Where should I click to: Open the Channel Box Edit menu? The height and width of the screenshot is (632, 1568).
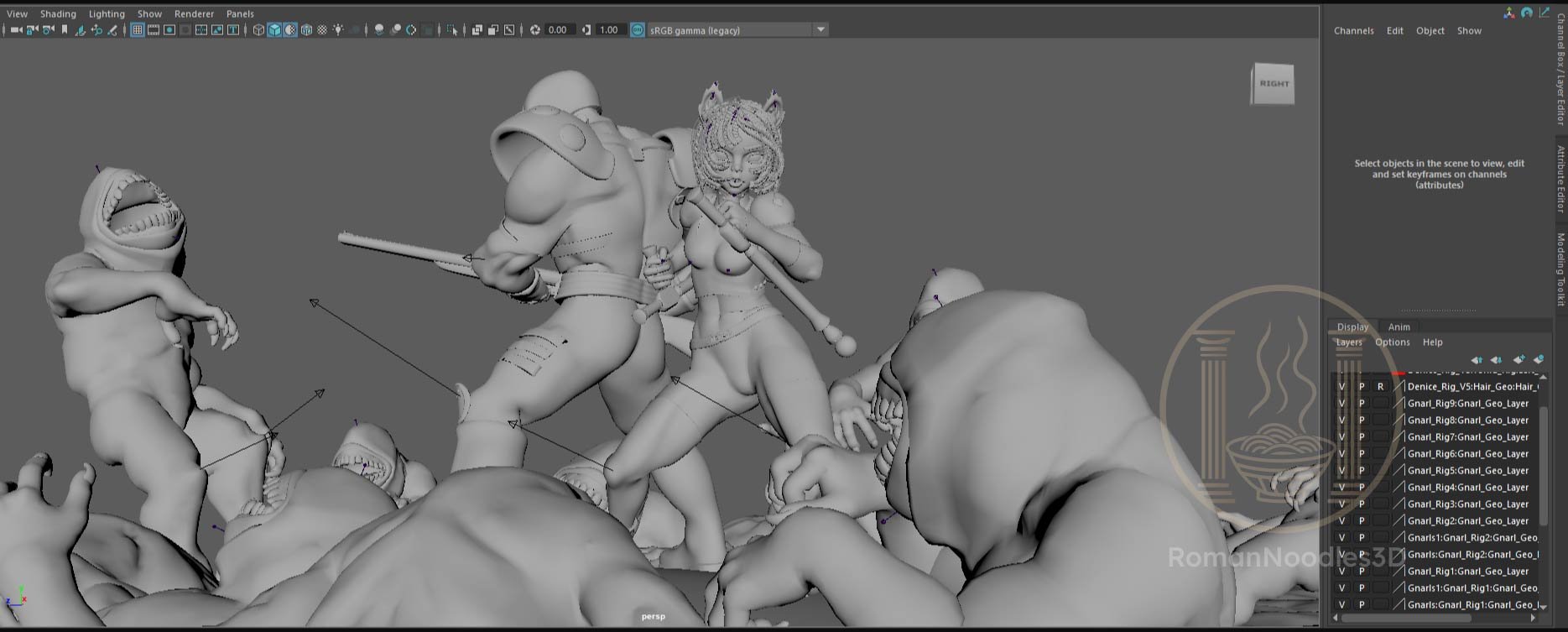tap(1394, 30)
